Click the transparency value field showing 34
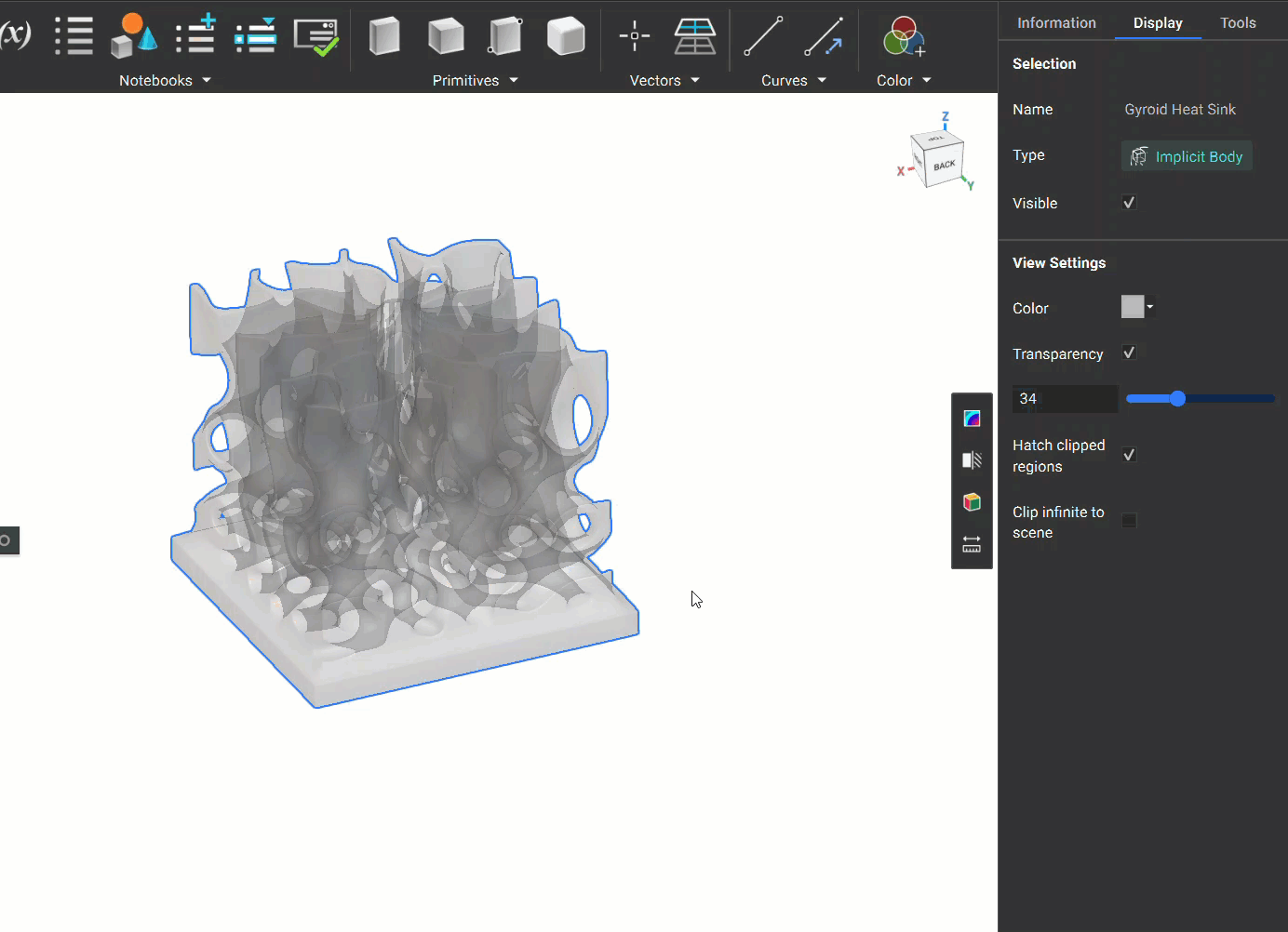 (1065, 399)
